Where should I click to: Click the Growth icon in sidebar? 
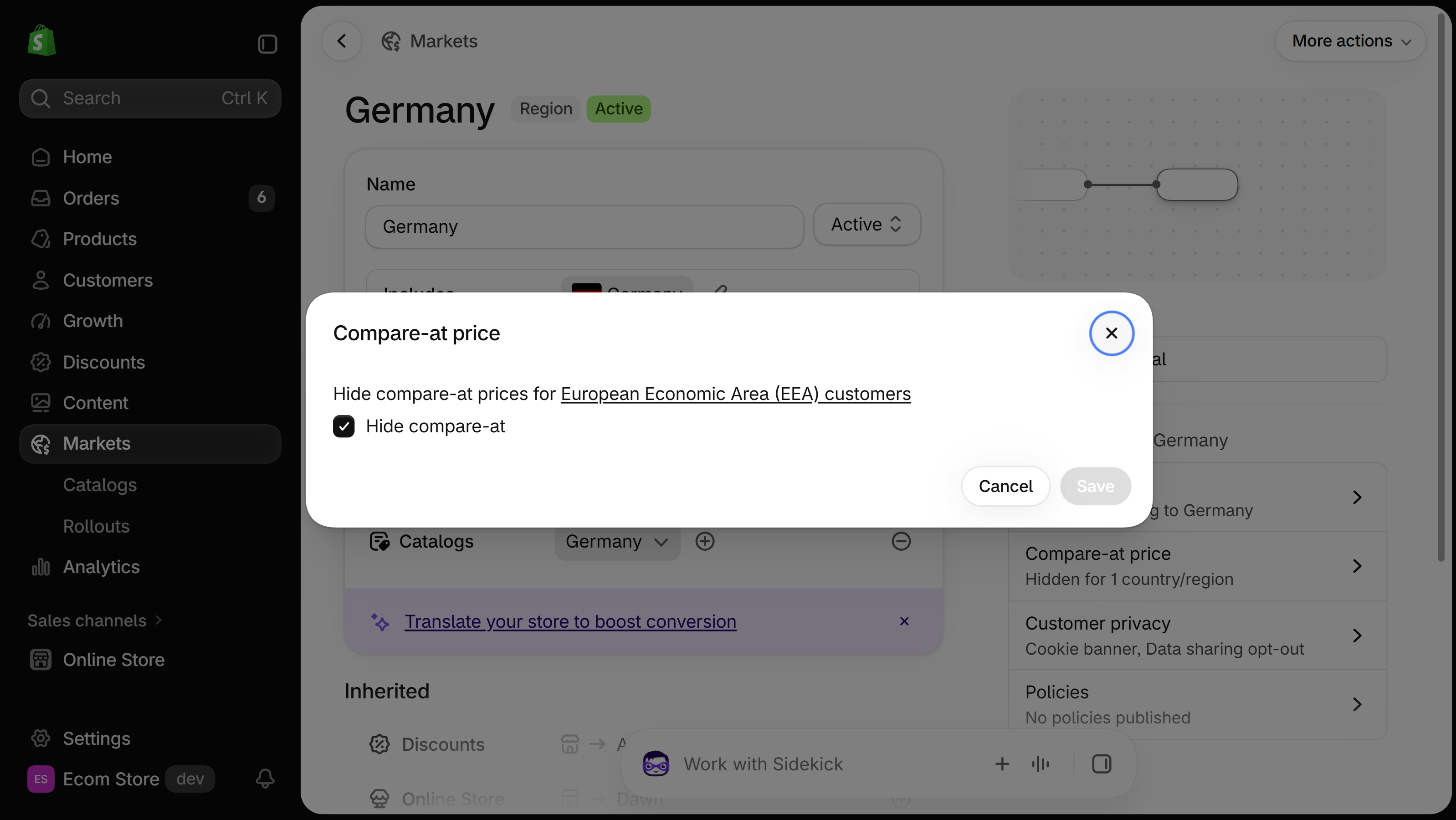tap(41, 321)
